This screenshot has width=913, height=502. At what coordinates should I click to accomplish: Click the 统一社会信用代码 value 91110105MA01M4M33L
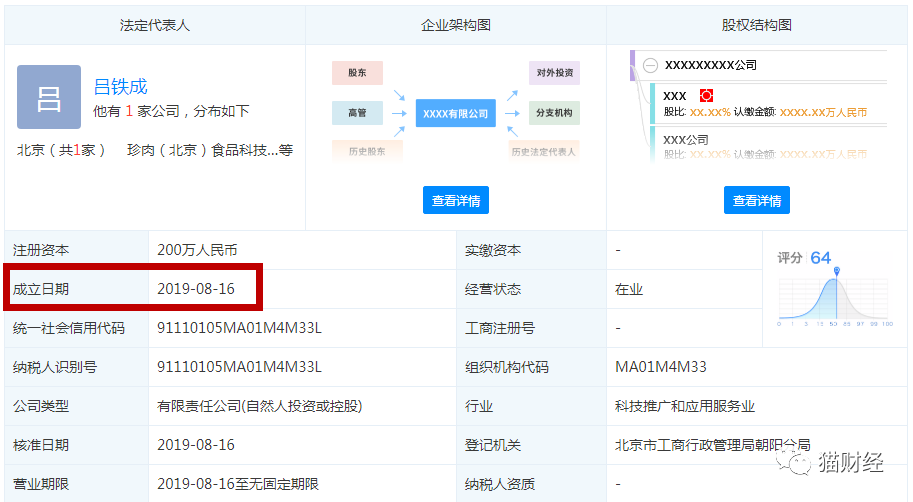click(239, 328)
